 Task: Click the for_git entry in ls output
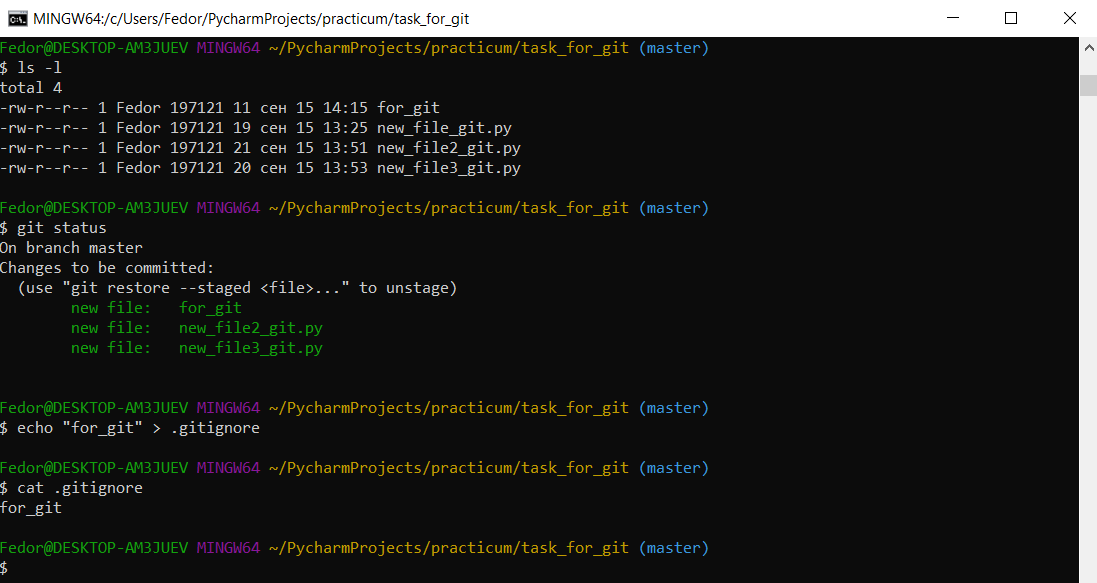click(409, 107)
